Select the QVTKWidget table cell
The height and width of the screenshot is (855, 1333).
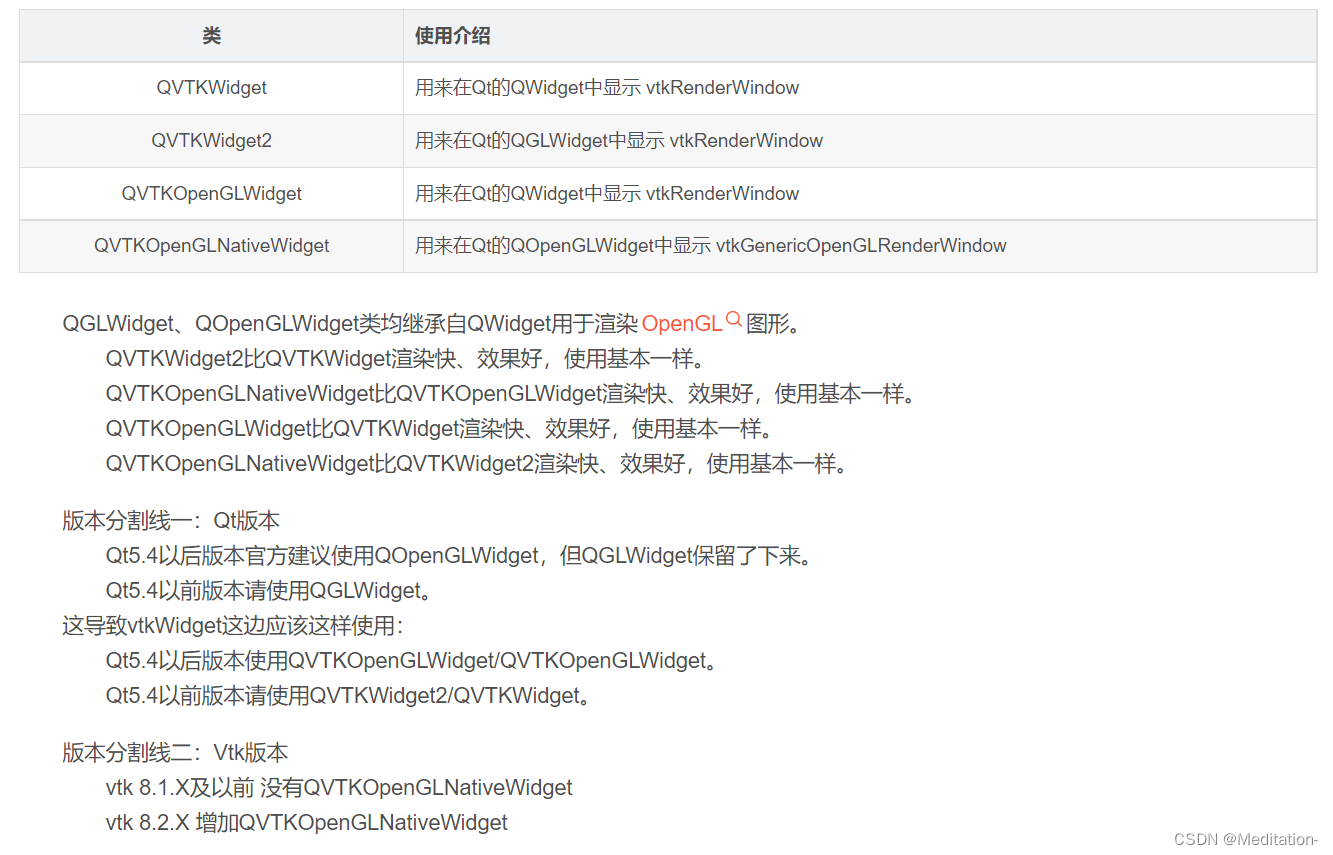click(211, 88)
